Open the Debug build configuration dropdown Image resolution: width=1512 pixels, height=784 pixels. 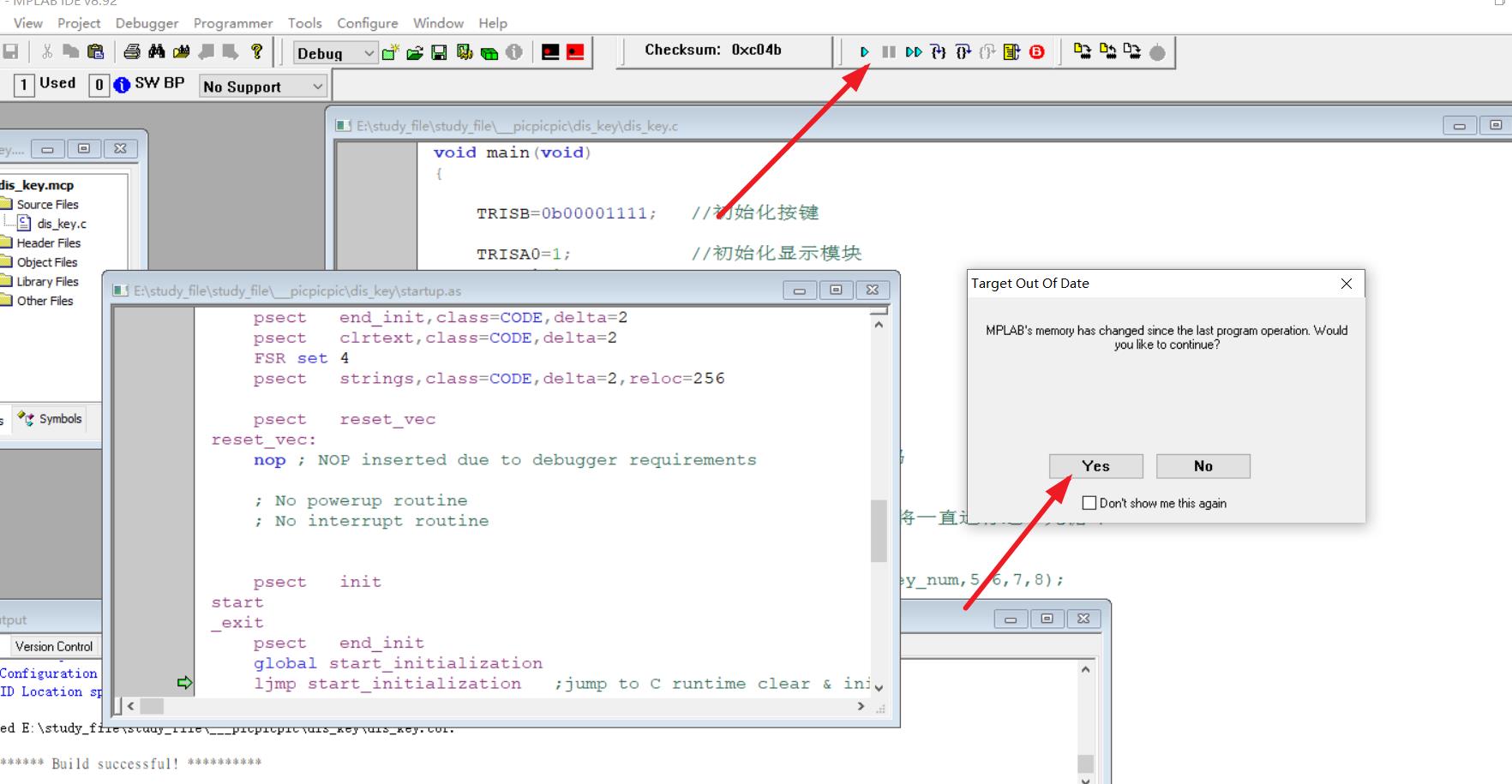point(334,53)
